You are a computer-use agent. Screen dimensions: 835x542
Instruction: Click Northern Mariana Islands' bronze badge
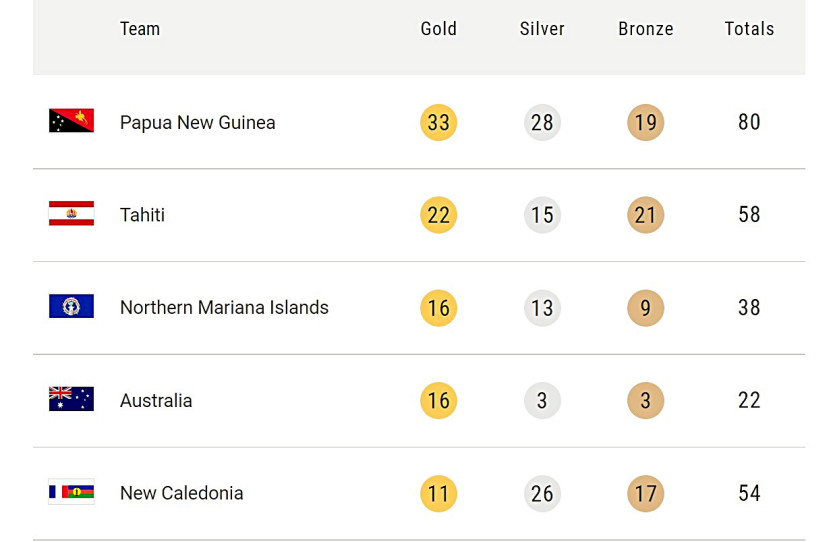pyautogui.click(x=646, y=308)
